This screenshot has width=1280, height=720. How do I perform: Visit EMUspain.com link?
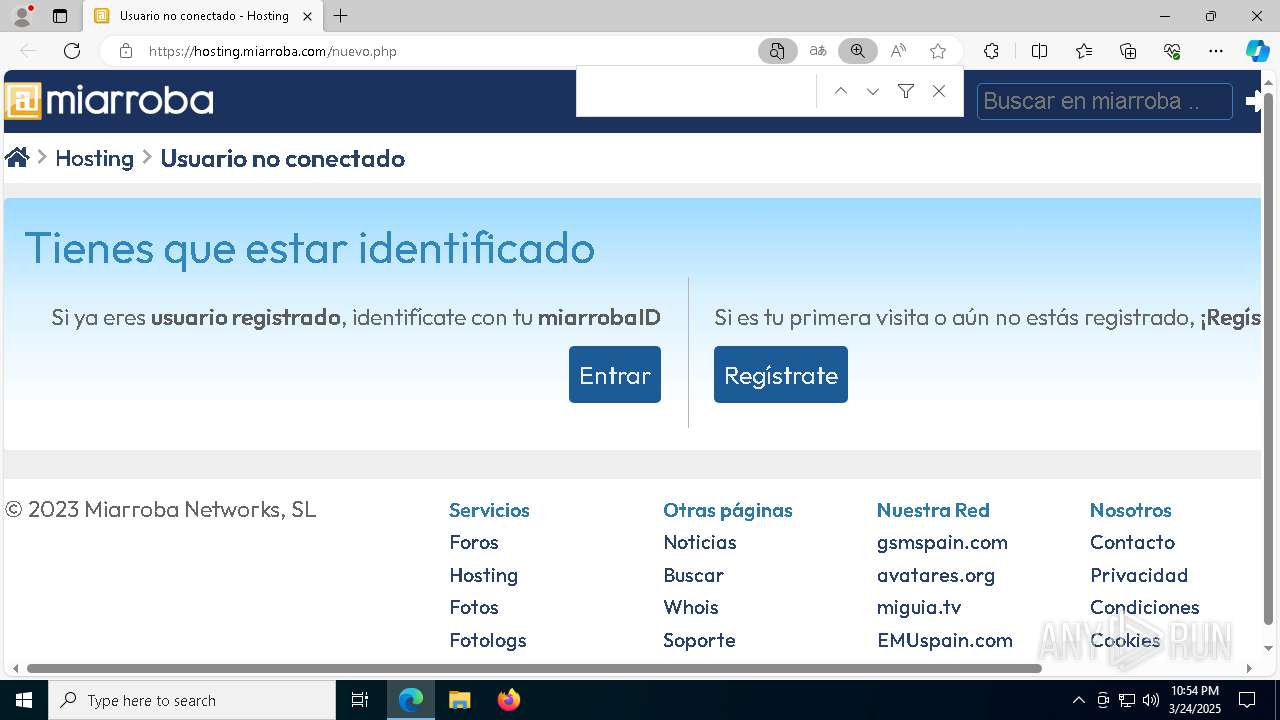[x=945, y=640]
